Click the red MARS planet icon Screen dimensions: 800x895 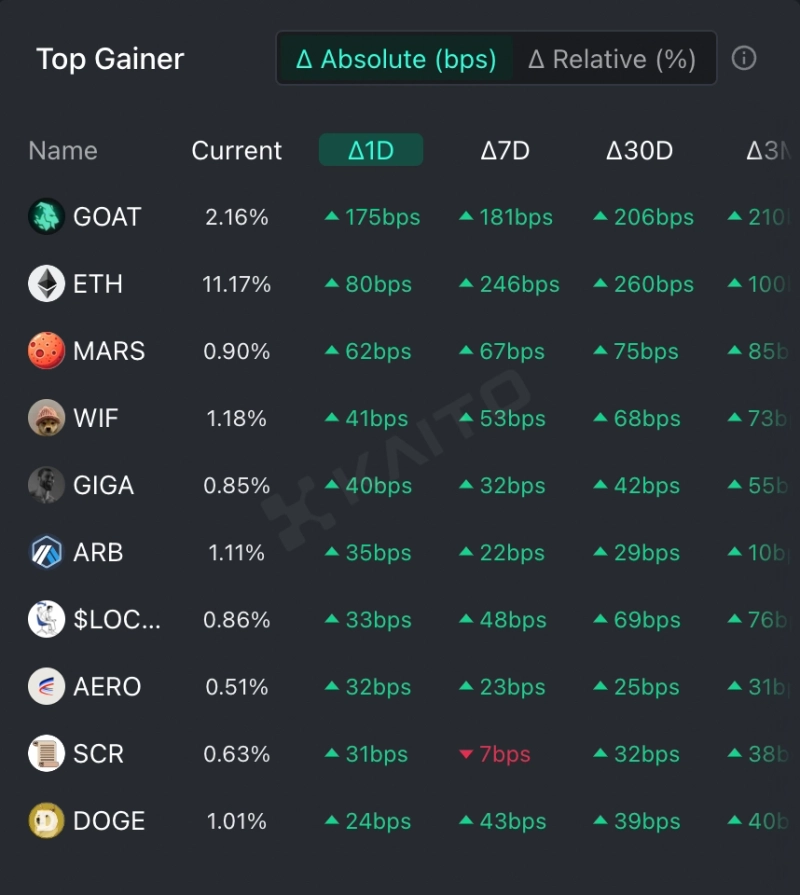pyautogui.click(x=46, y=351)
